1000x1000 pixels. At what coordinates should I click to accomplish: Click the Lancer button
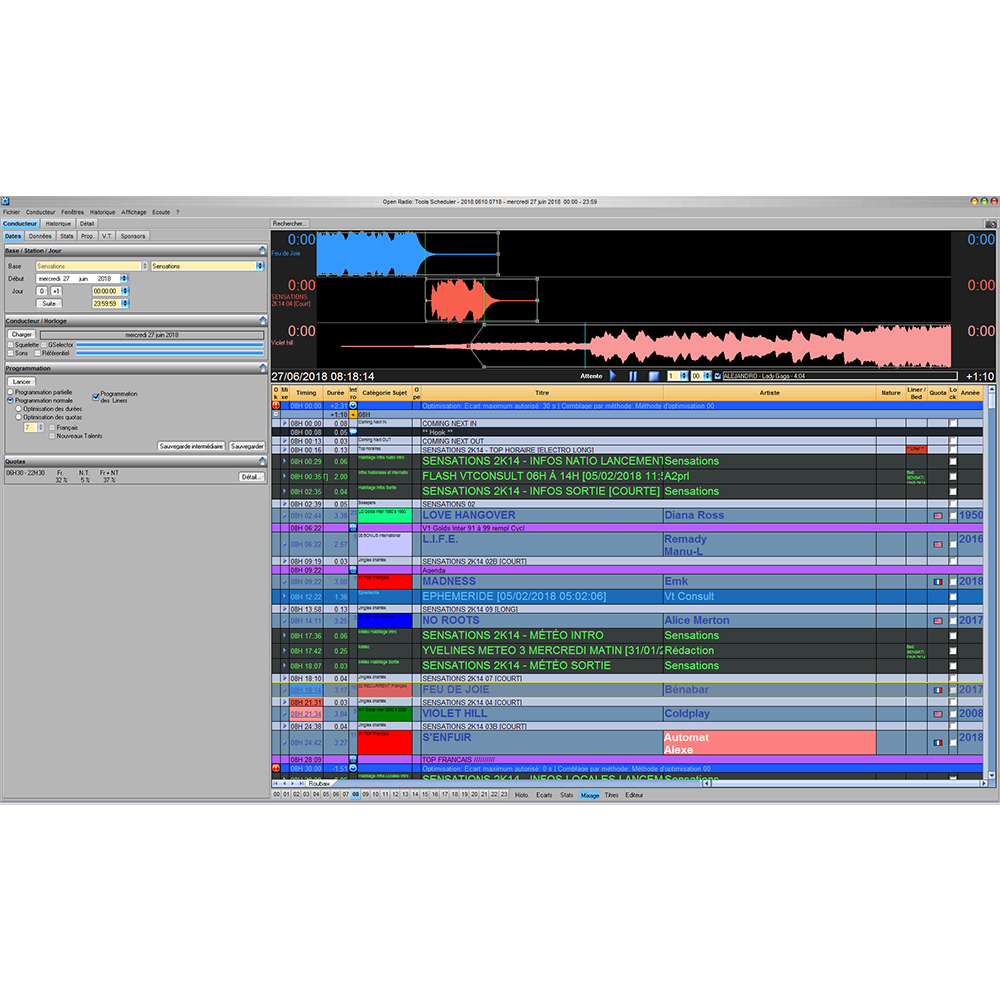[23, 381]
